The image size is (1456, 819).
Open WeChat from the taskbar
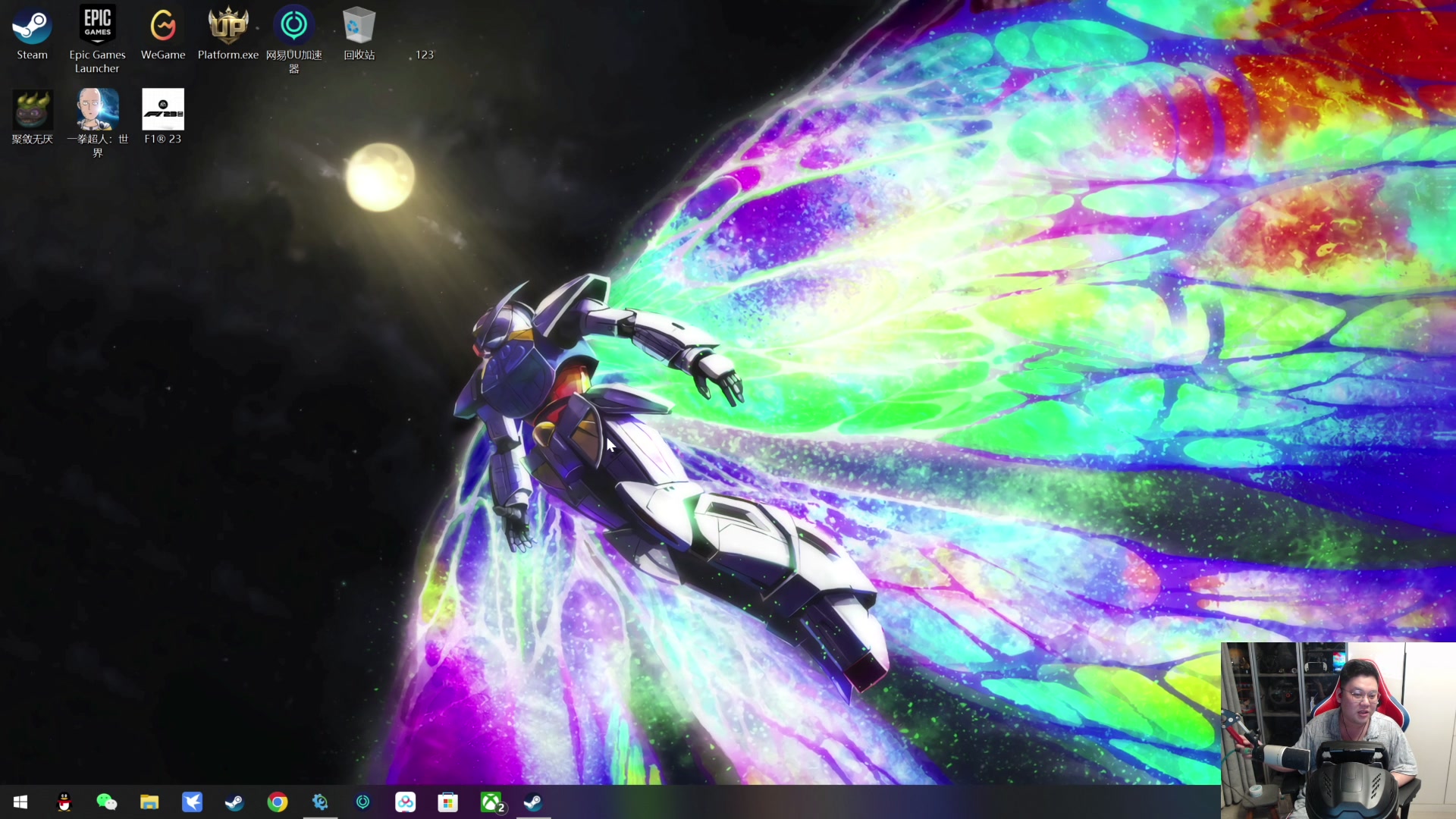(107, 802)
